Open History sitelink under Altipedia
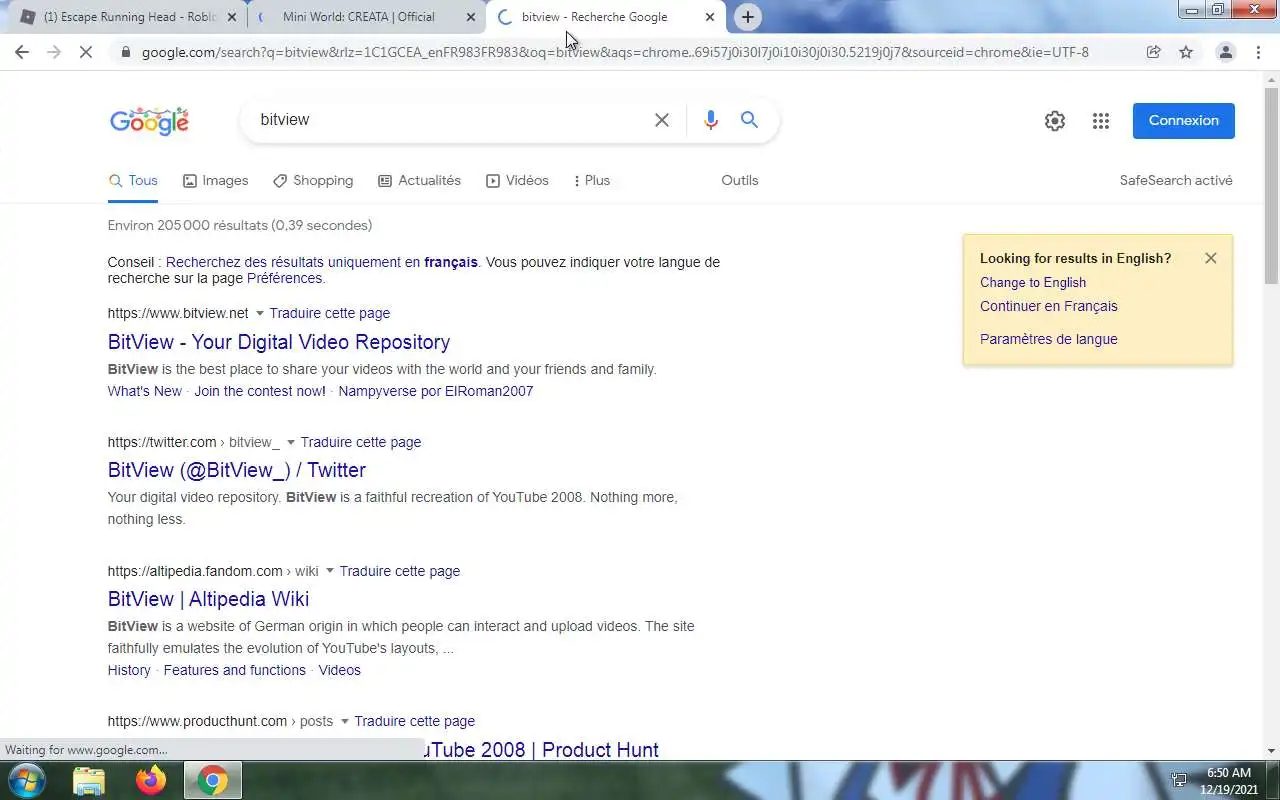1280x800 pixels. (x=129, y=670)
